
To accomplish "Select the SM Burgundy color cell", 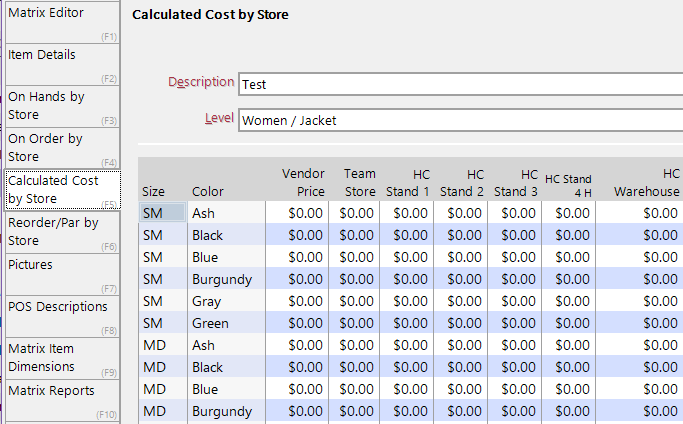I will click(227, 279).
